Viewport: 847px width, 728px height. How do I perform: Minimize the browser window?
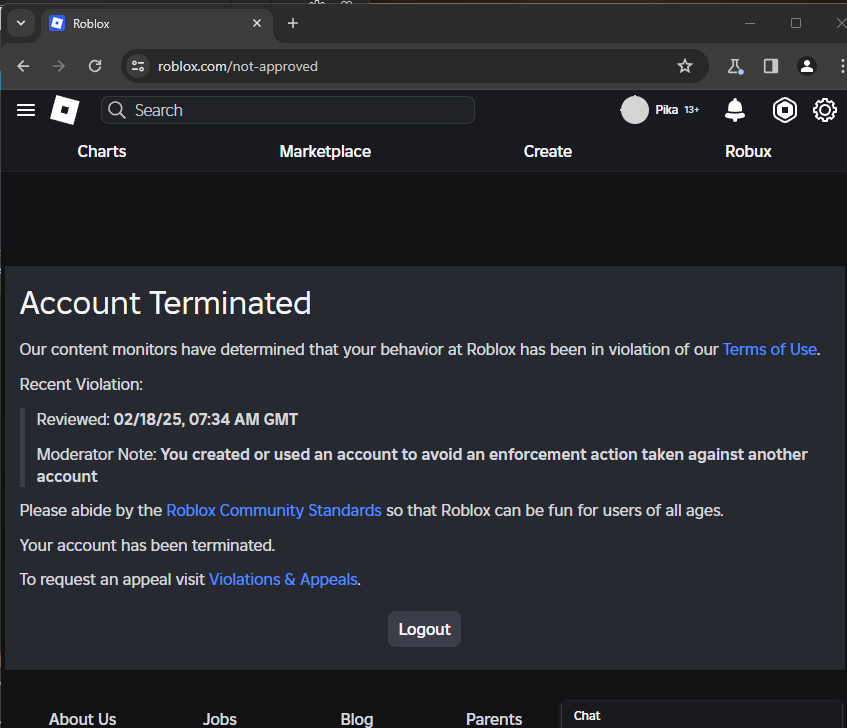point(750,23)
